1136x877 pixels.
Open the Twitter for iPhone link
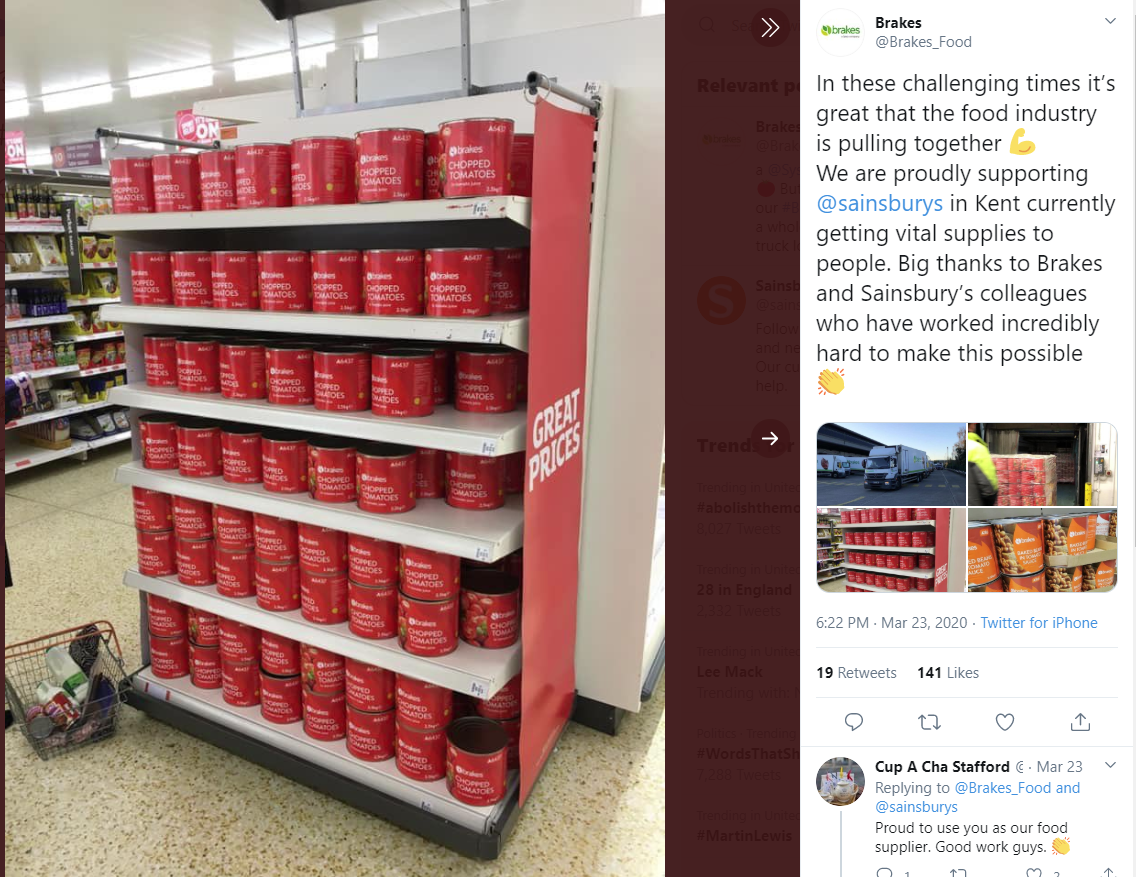point(1038,623)
